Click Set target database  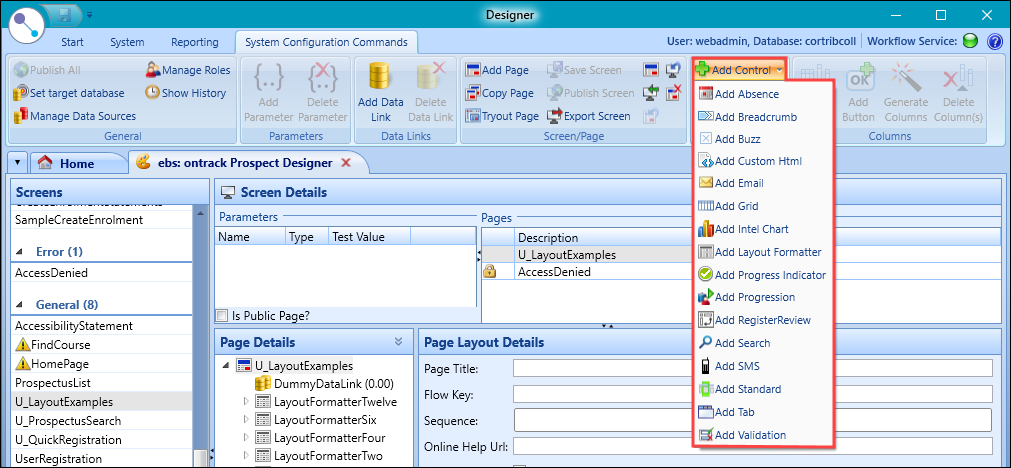[69, 93]
